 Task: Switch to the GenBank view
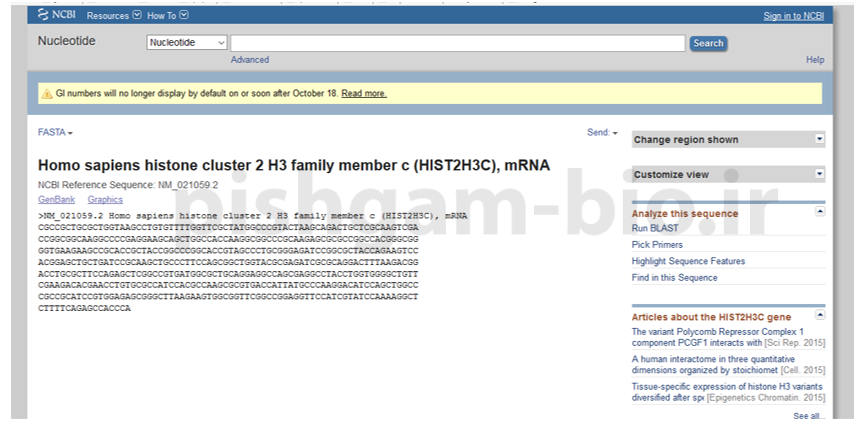56,200
